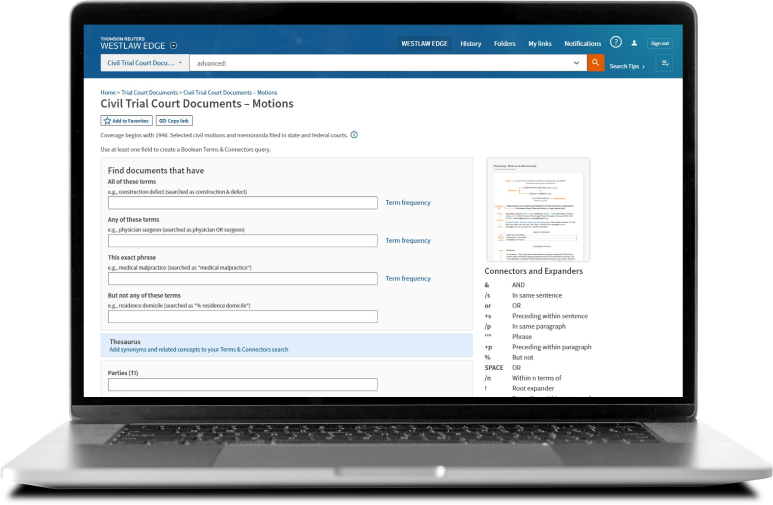The height and width of the screenshot is (505, 773).
Task: Click the Sign out button
Action: pyautogui.click(x=660, y=43)
